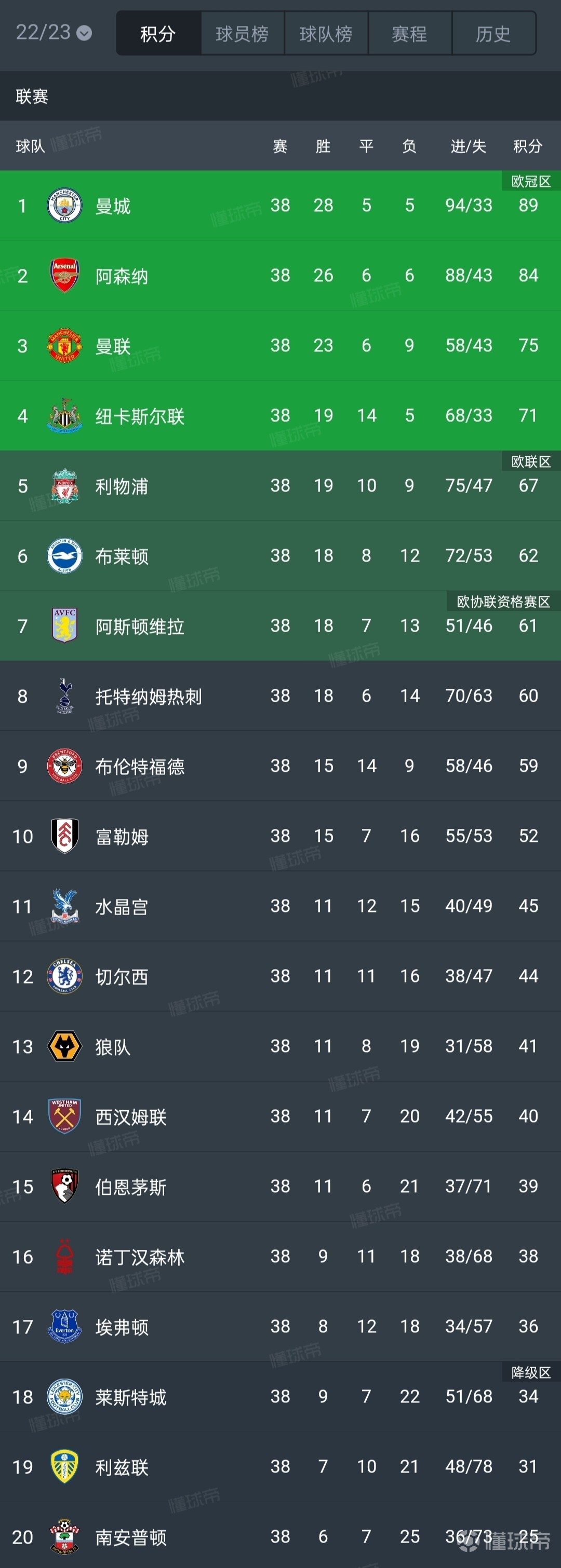561x1568 pixels.
Task: Switch to the 球队榜 tab
Action: (x=326, y=34)
